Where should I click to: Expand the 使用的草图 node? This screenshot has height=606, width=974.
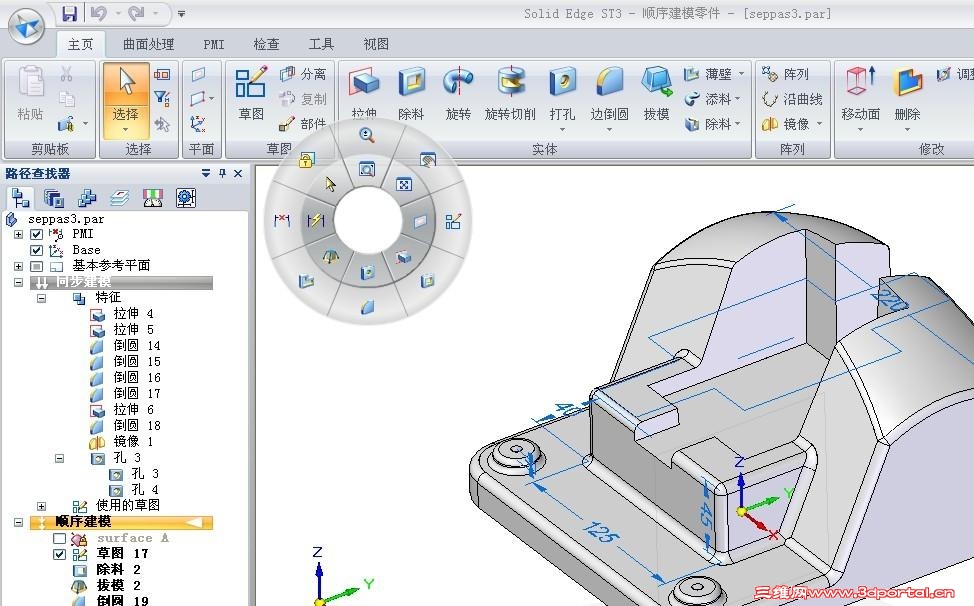coord(42,506)
